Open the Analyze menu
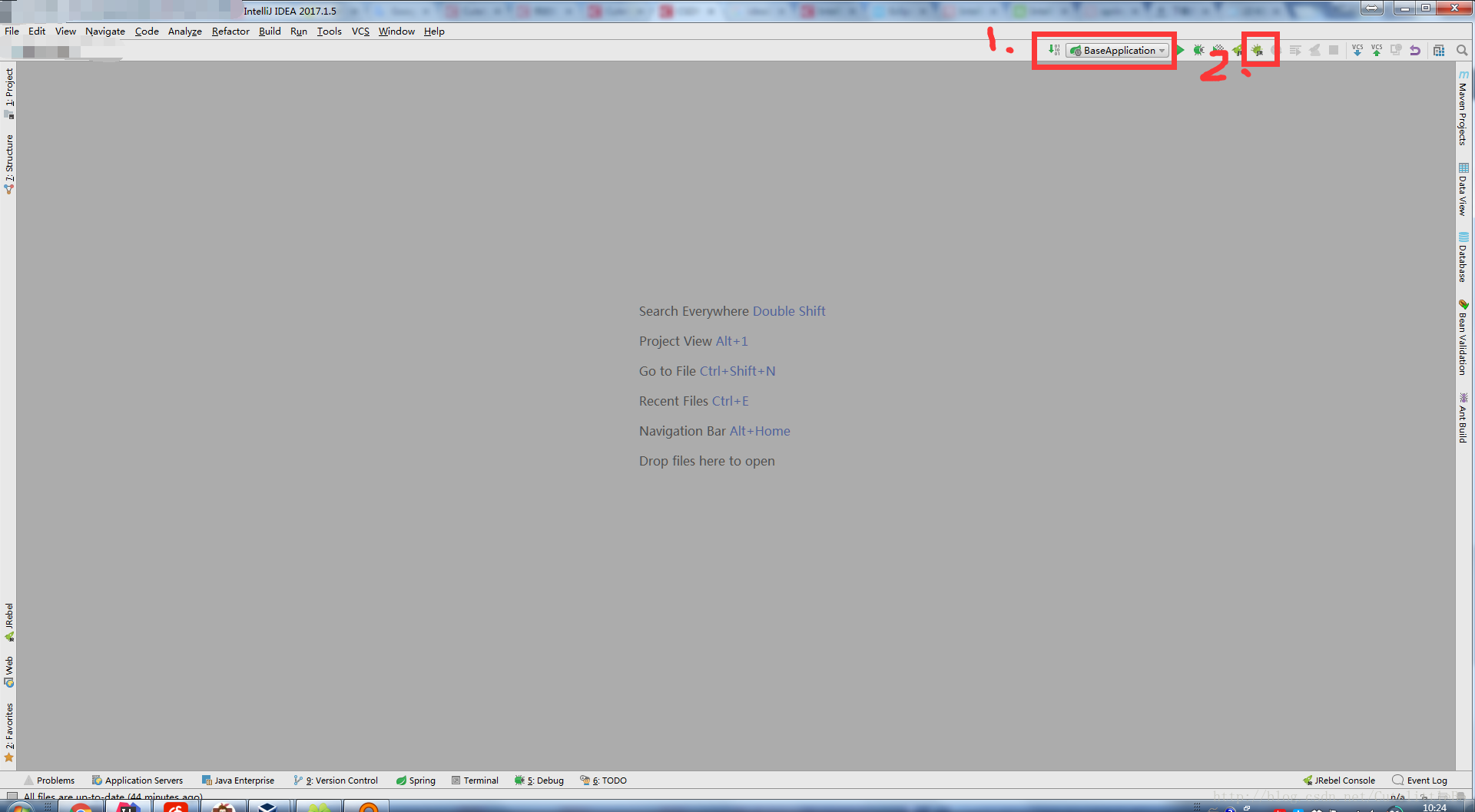This screenshot has height=812, width=1475. coord(185,31)
